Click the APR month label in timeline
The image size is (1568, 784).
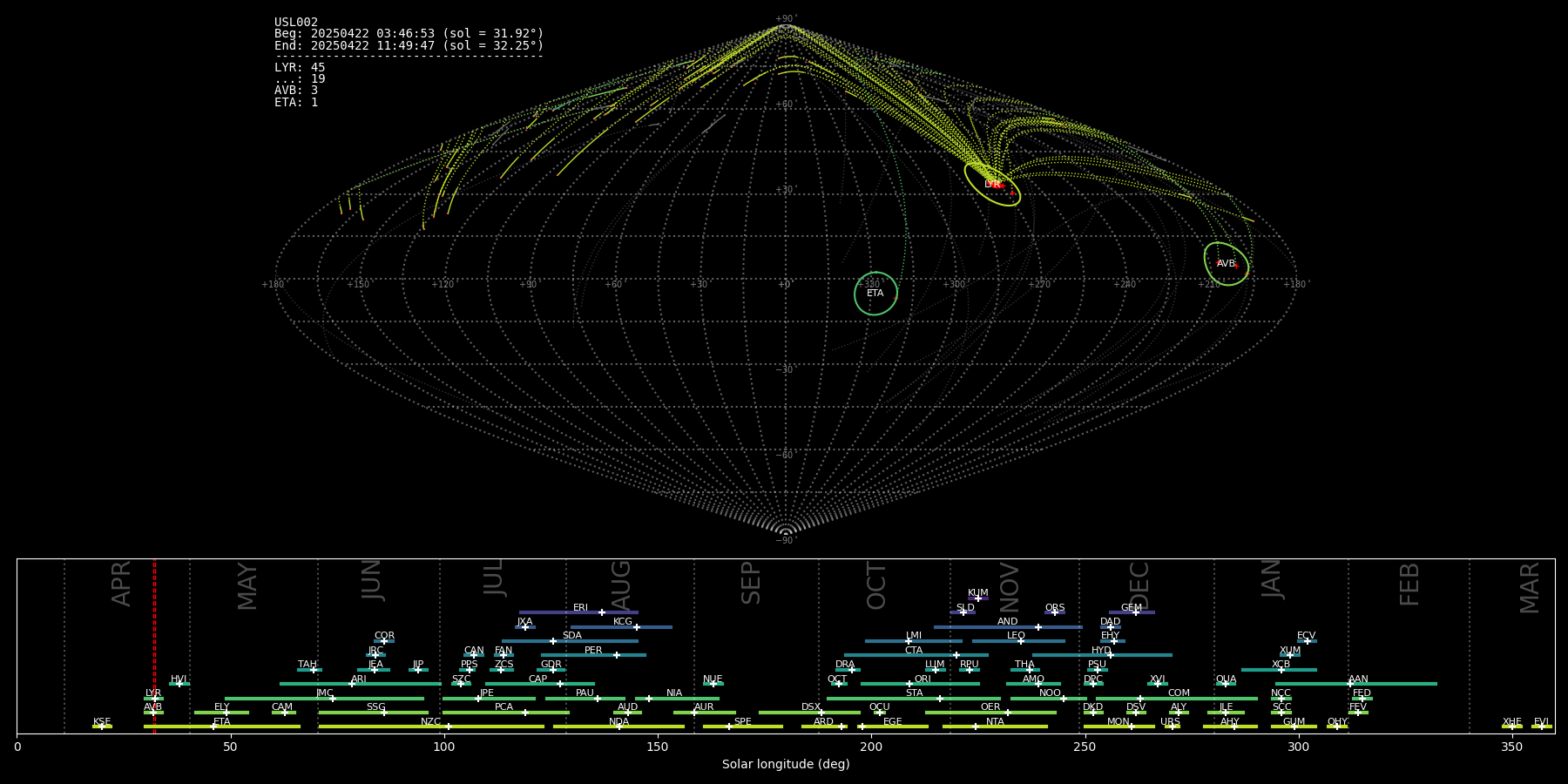tap(121, 584)
